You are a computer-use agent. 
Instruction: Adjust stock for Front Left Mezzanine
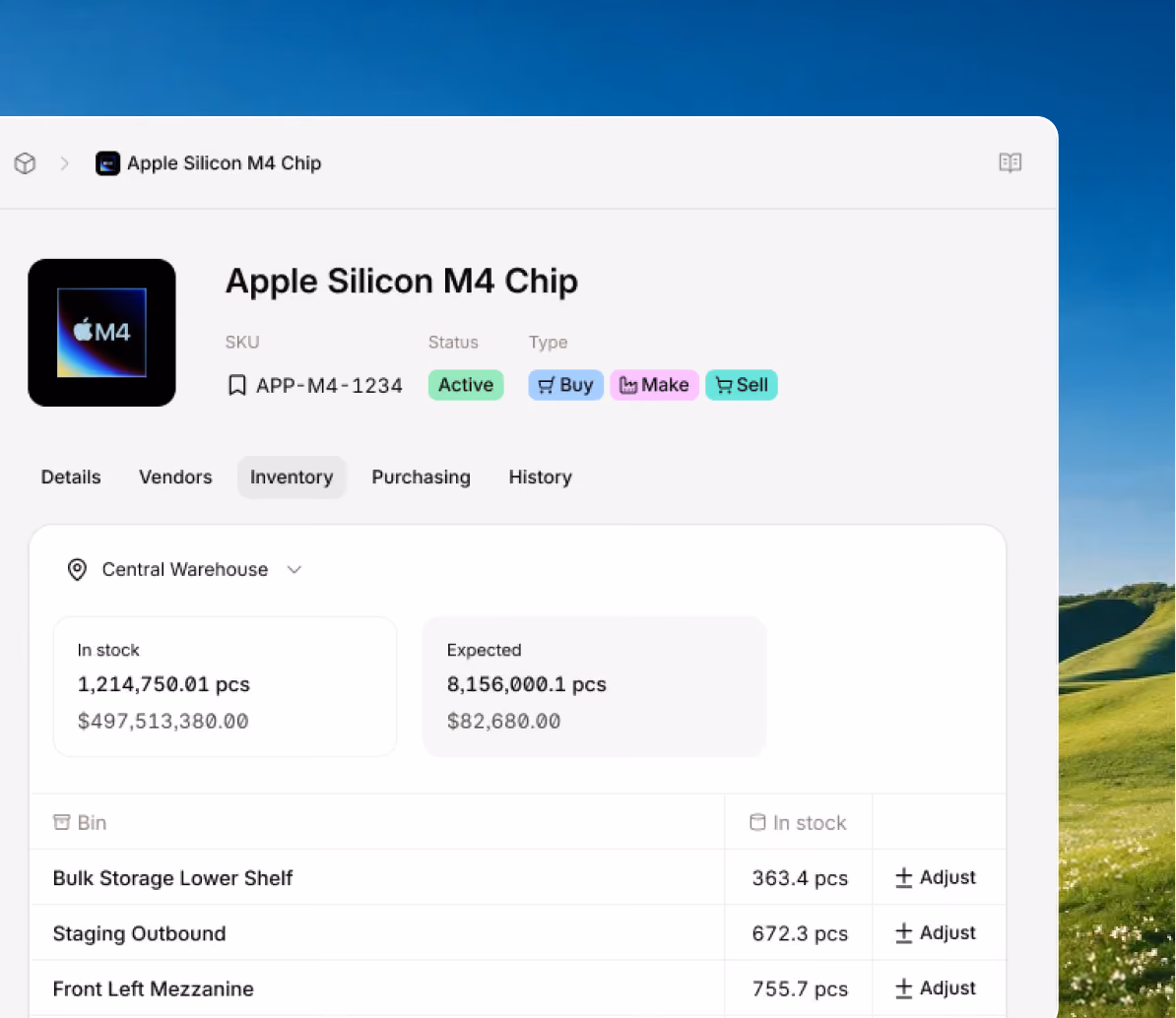point(936,988)
